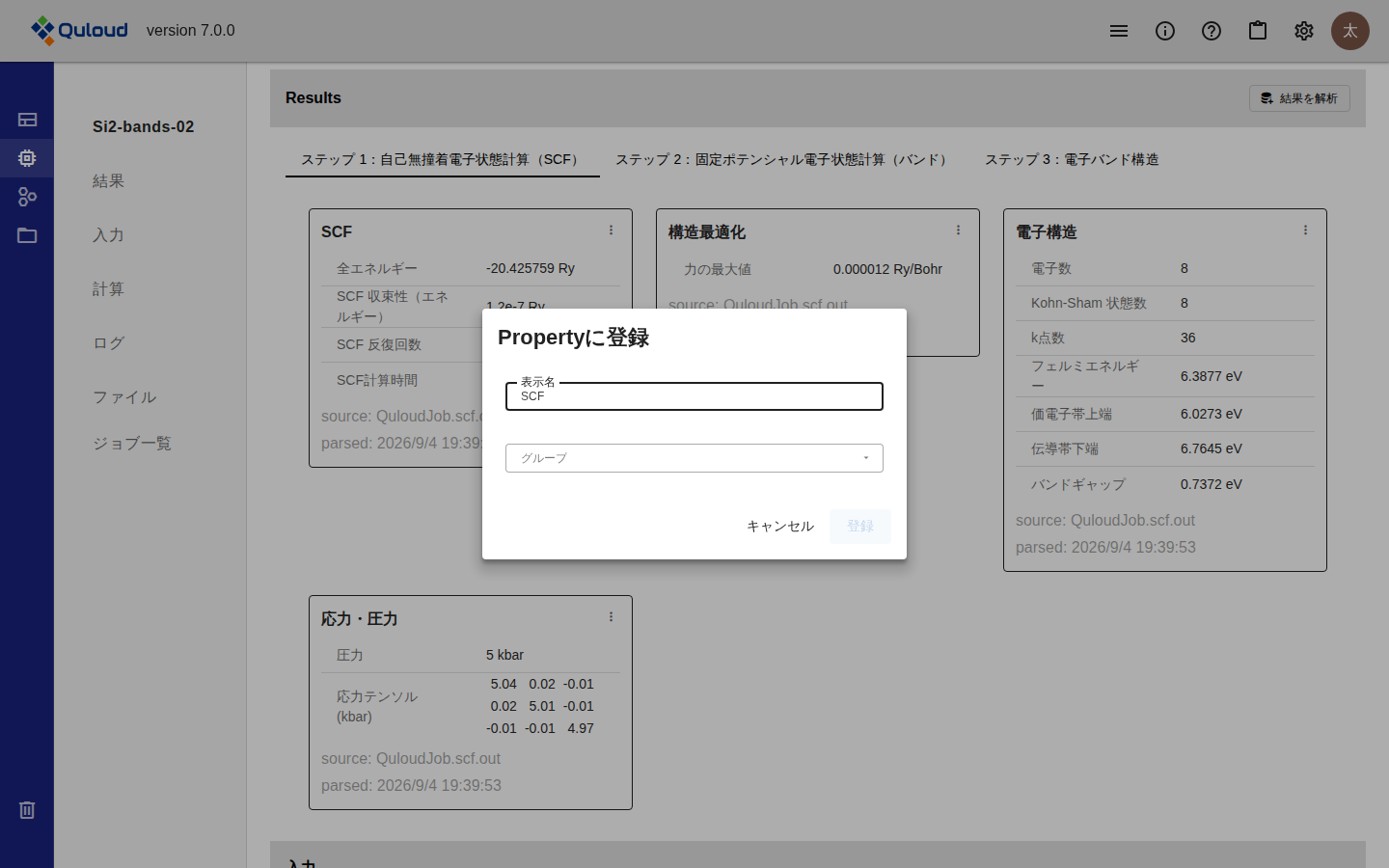Go to 結果 in side menu

pos(108,181)
